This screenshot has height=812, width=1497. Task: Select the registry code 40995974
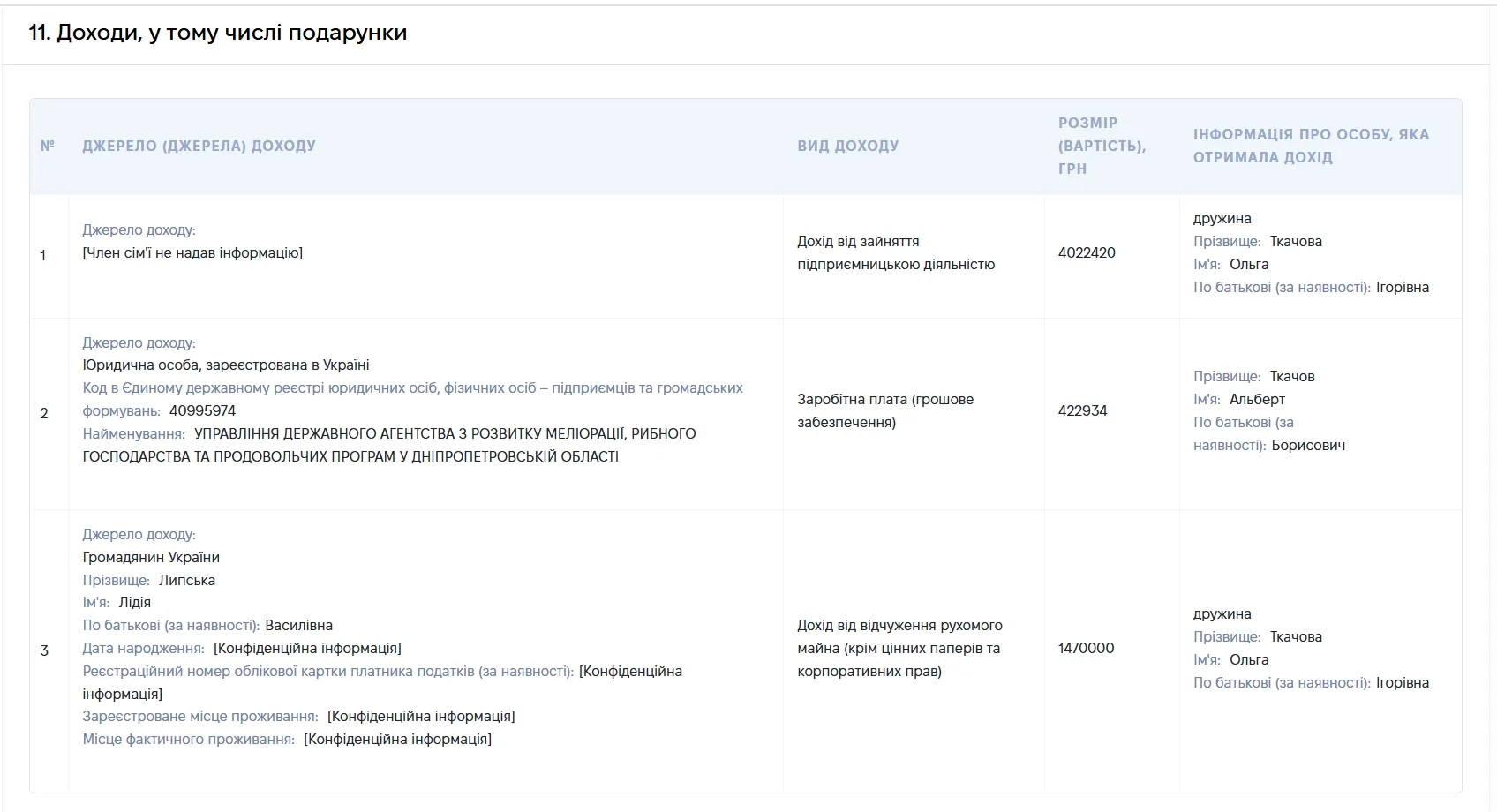202,410
